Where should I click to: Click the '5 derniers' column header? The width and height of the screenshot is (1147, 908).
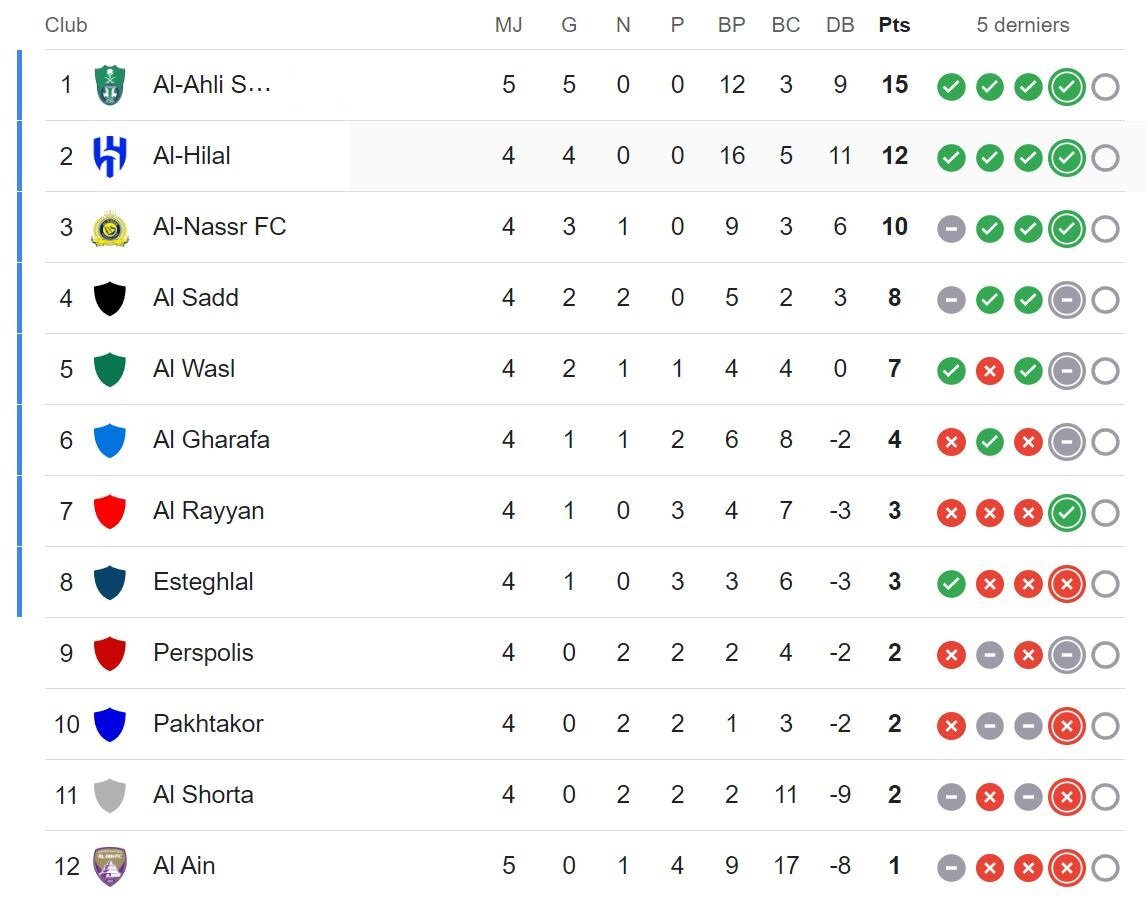click(x=1023, y=25)
